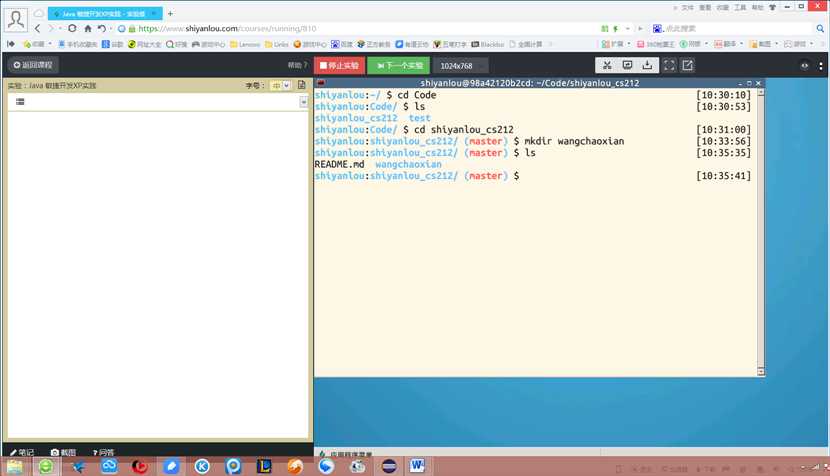Open the Links bookmarks folder
This screenshot has height=476, width=830.
[277, 44]
